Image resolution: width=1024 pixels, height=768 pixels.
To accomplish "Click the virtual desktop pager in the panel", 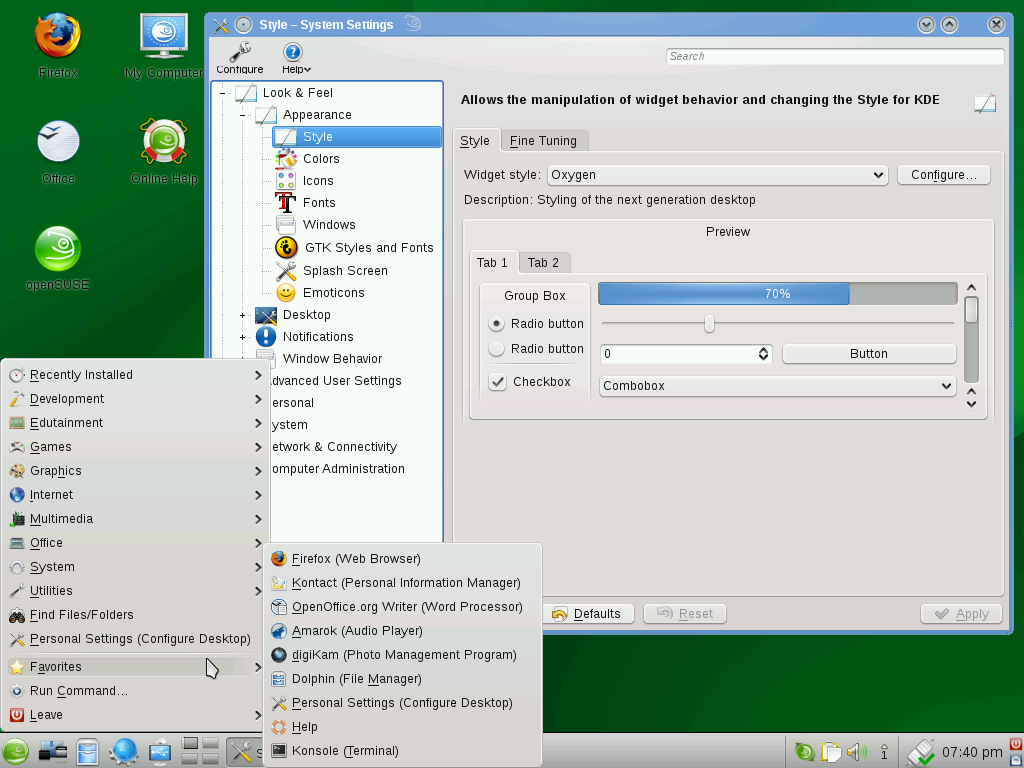I will (200, 751).
